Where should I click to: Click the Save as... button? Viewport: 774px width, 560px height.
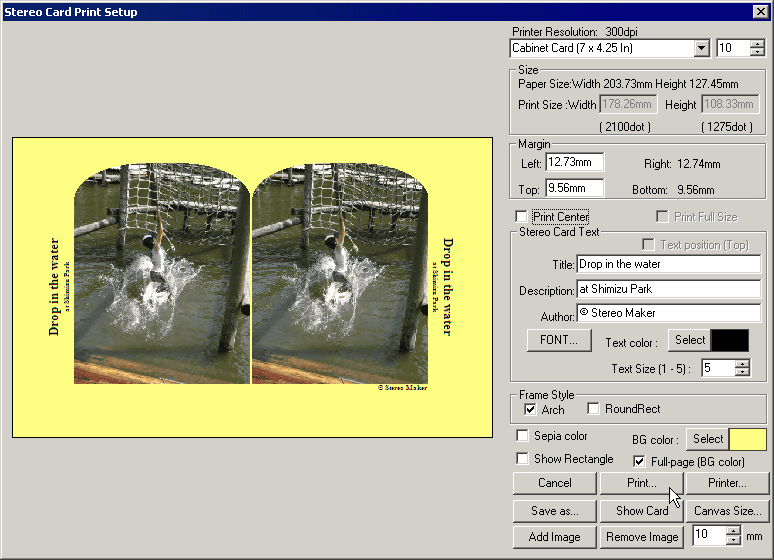(x=554, y=510)
